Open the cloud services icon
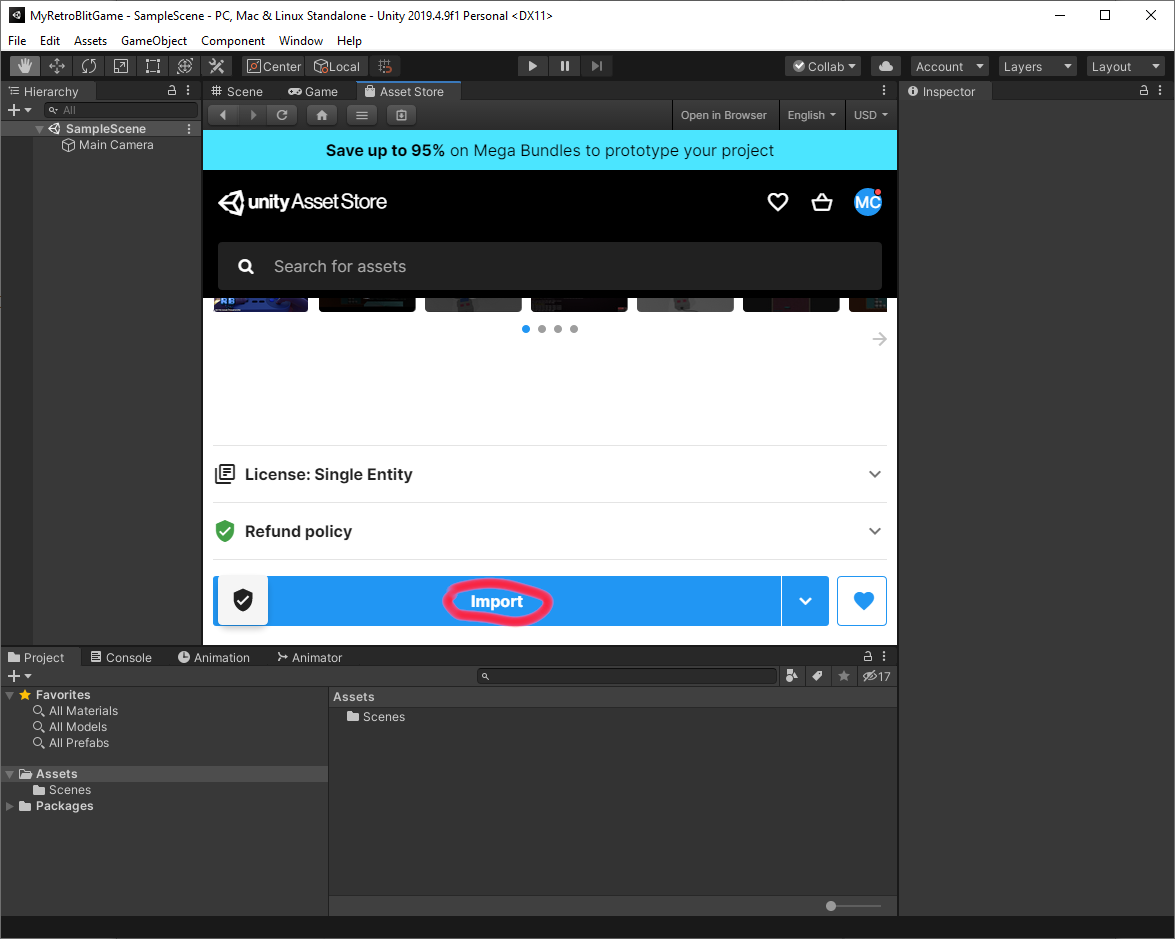Viewport: 1175px width, 939px height. point(885,66)
